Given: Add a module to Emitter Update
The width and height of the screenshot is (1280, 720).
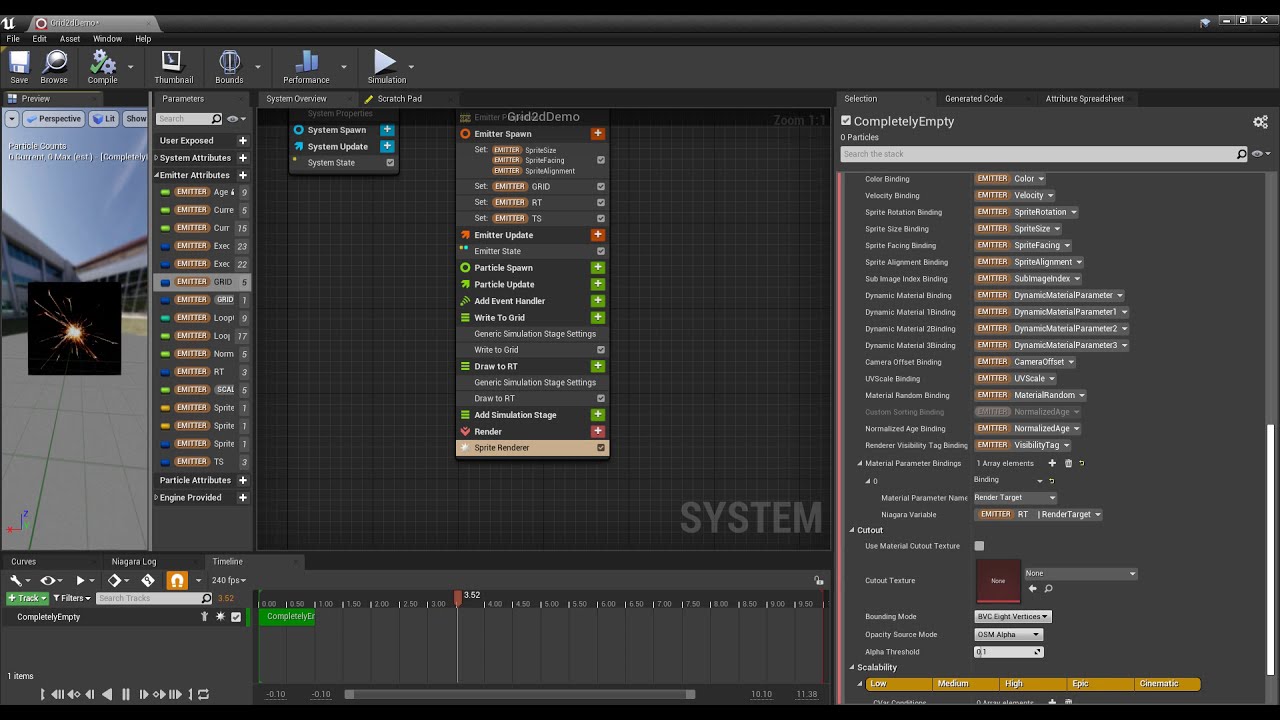Looking at the screenshot, I should [597, 235].
